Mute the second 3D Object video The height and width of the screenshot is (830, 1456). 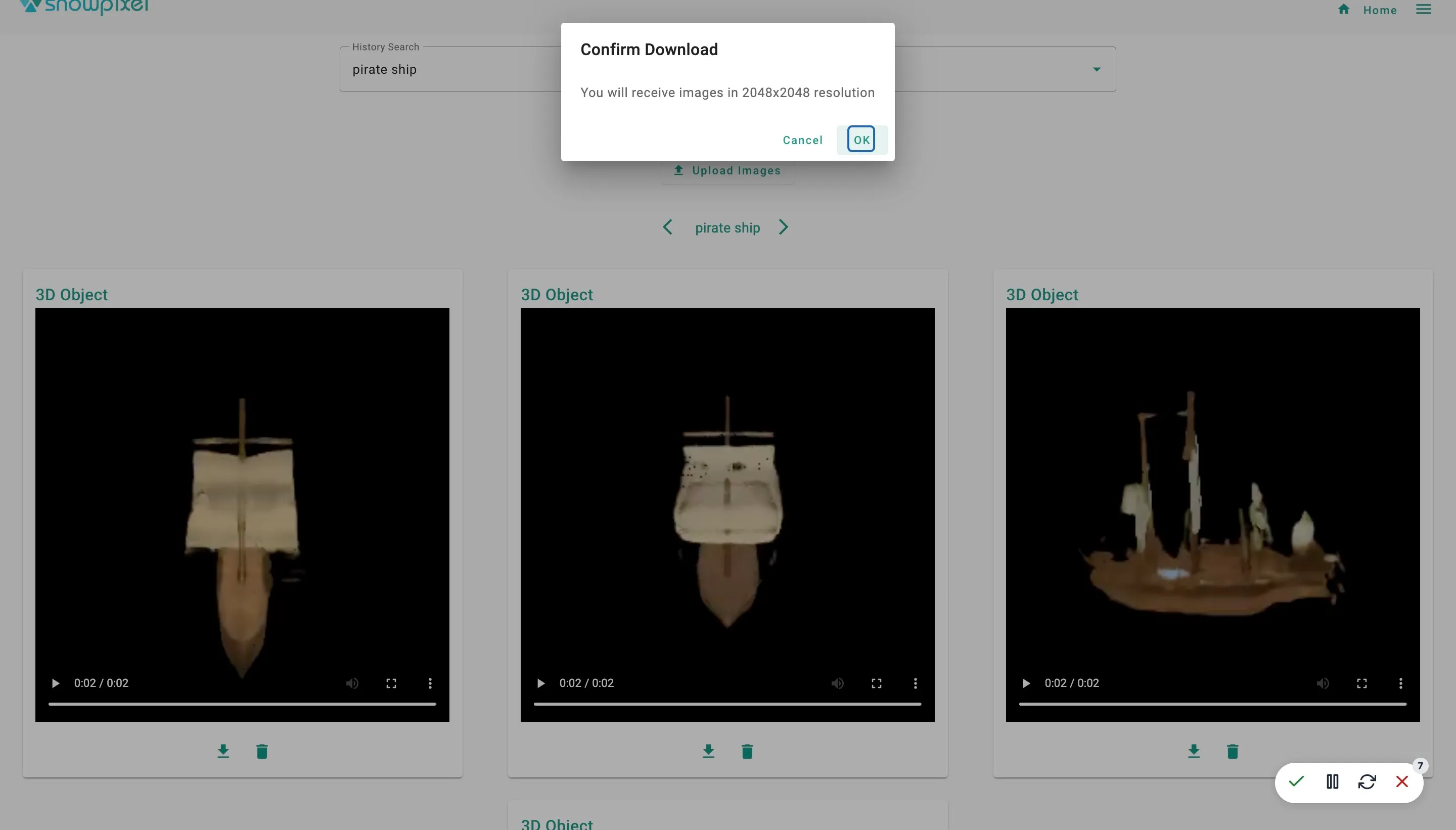(838, 683)
